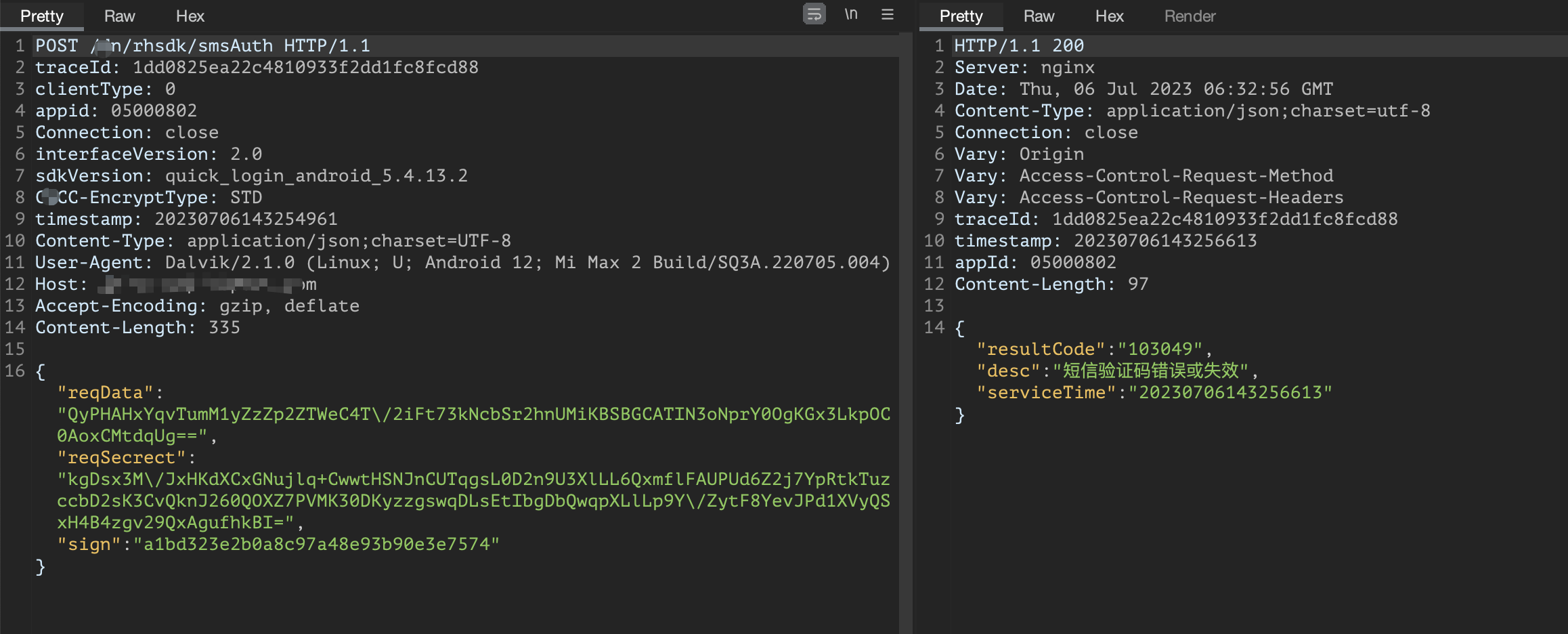
Task: Switch to the request Raw tab
Action: point(120,16)
